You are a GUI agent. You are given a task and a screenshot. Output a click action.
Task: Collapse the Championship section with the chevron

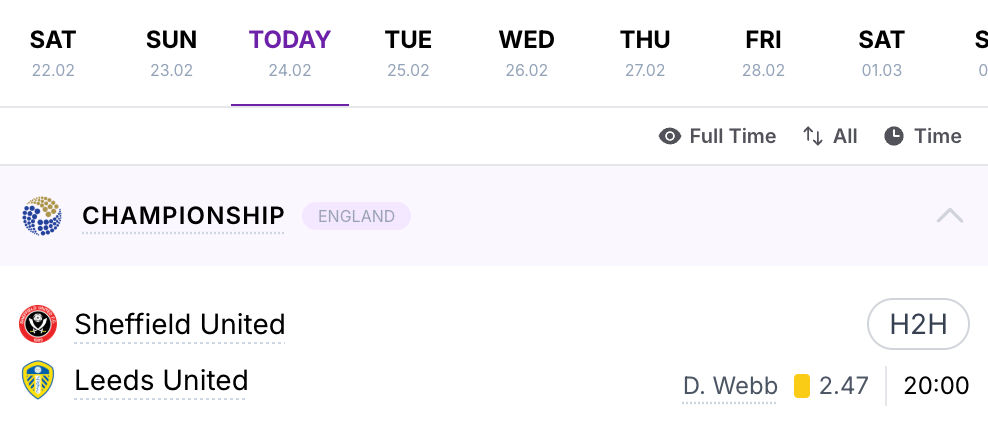(x=950, y=216)
